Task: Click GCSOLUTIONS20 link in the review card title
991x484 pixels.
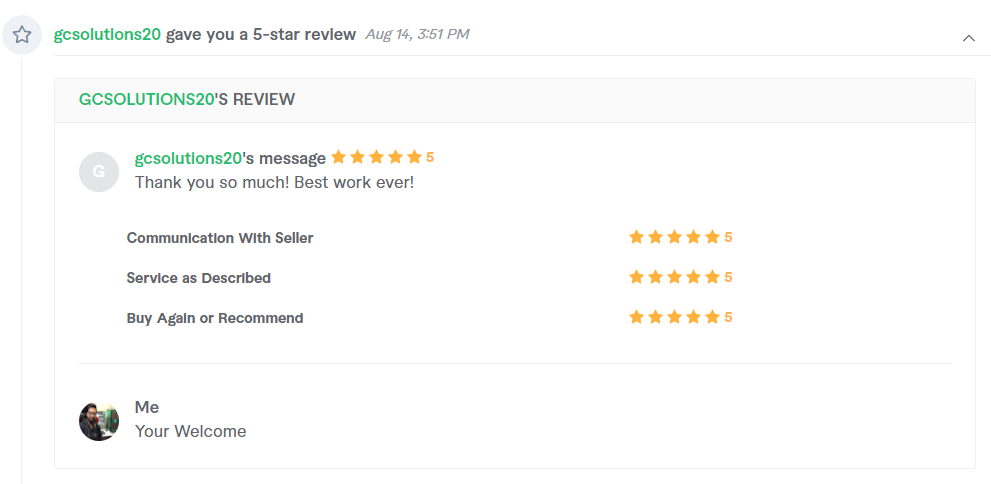Action: [x=147, y=99]
